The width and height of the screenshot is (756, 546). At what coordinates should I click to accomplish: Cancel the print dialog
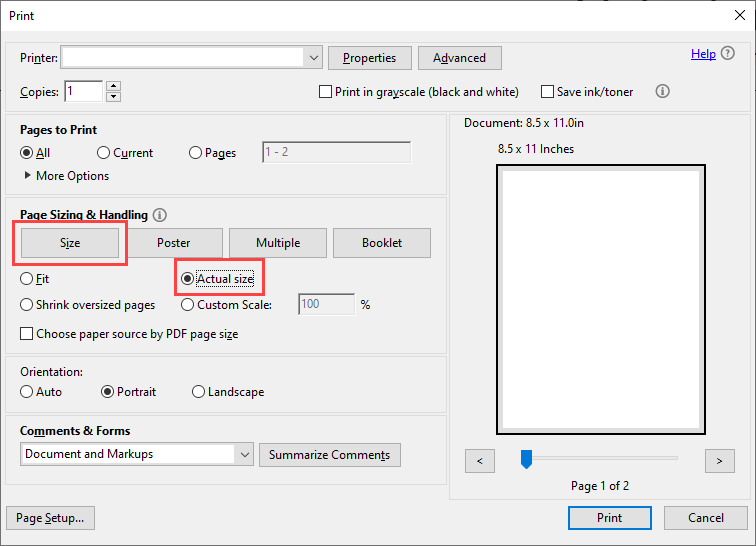[x=706, y=518]
